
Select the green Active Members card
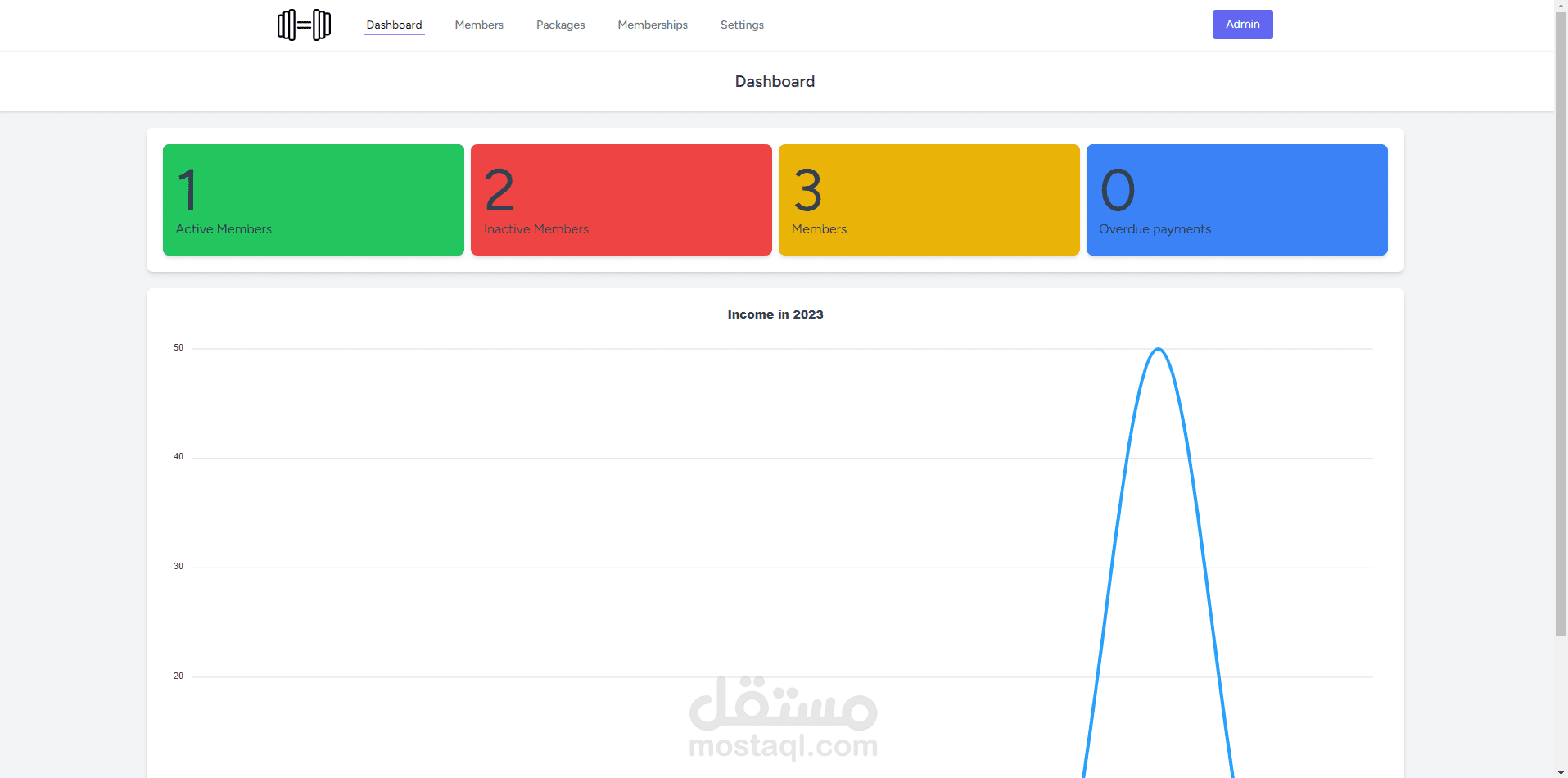point(314,200)
